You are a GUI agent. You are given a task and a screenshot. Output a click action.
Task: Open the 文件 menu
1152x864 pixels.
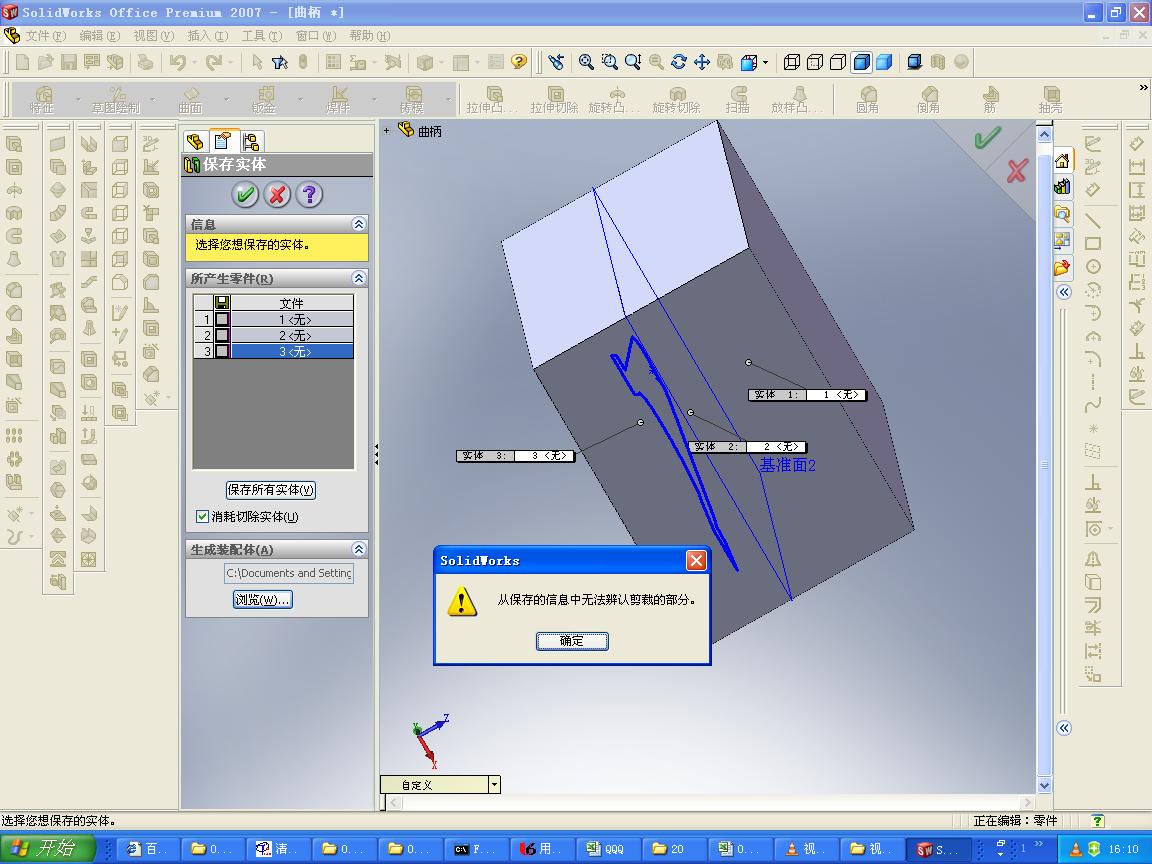click(45, 35)
